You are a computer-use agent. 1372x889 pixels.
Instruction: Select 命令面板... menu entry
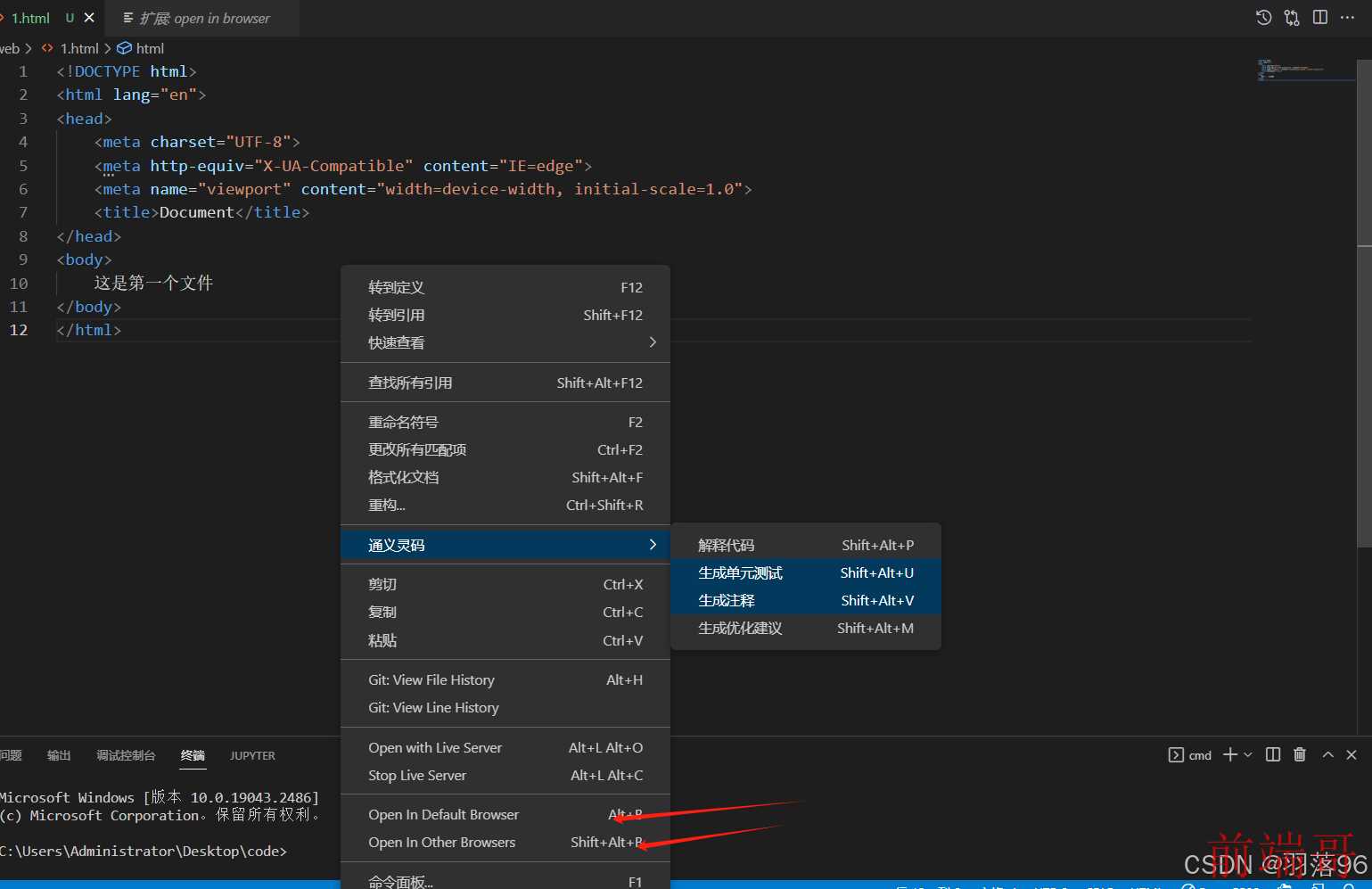(505, 881)
